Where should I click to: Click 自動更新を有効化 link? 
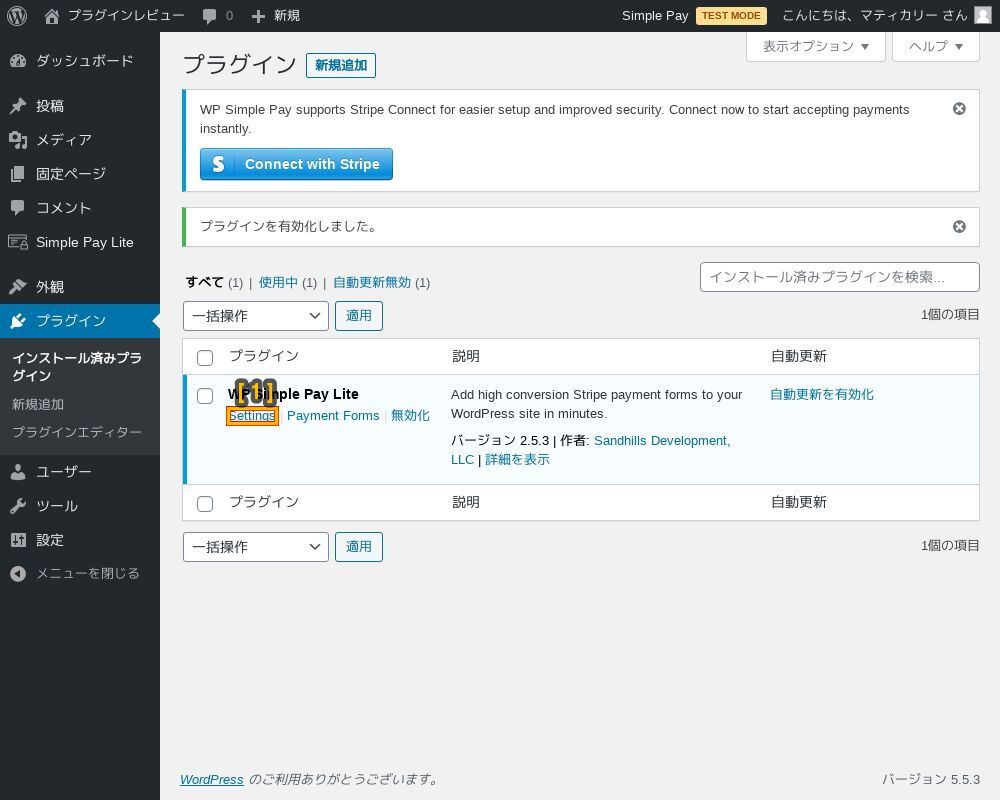click(821, 394)
